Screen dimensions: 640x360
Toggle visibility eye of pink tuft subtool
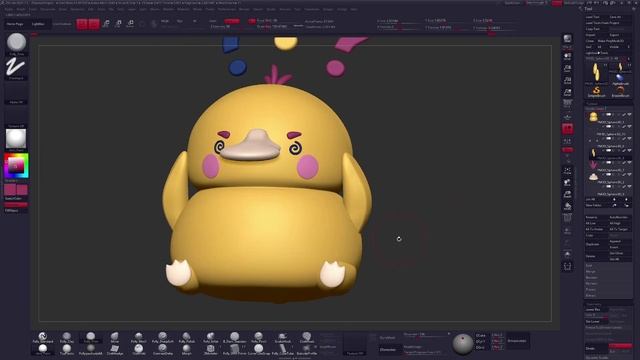(x=630, y=163)
